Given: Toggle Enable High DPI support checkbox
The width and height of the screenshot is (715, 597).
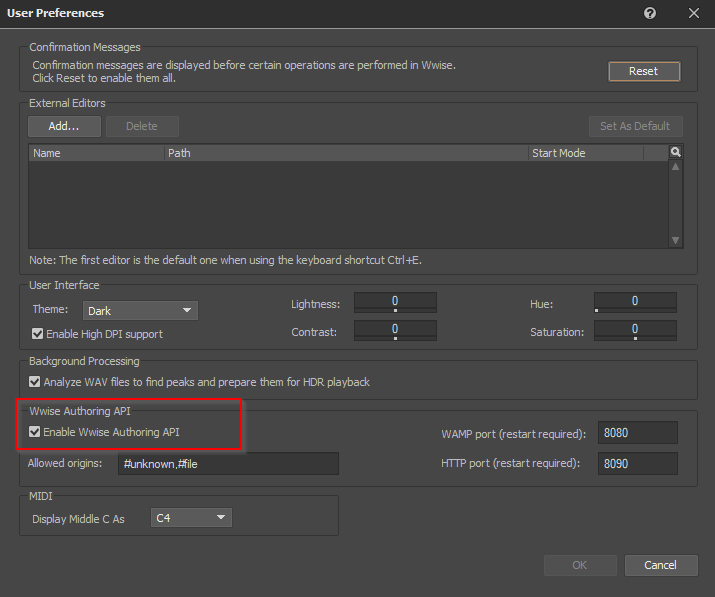Looking at the screenshot, I should coord(37,334).
